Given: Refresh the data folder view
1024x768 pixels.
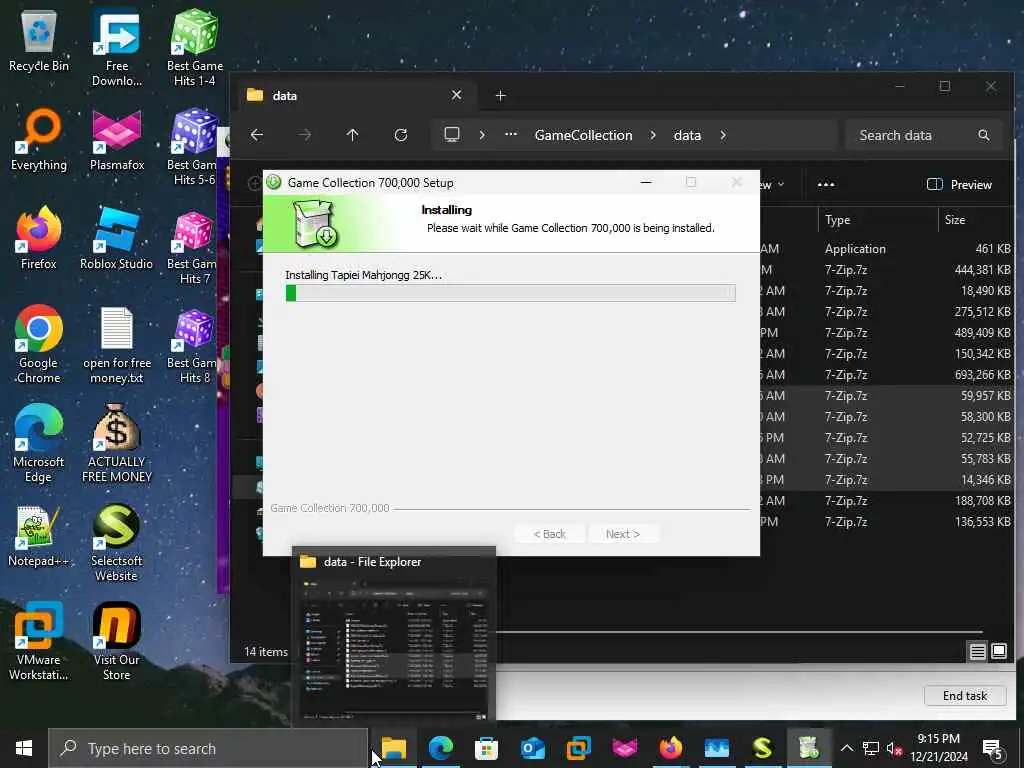Looking at the screenshot, I should pyautogui.click(x=401, y=135).
